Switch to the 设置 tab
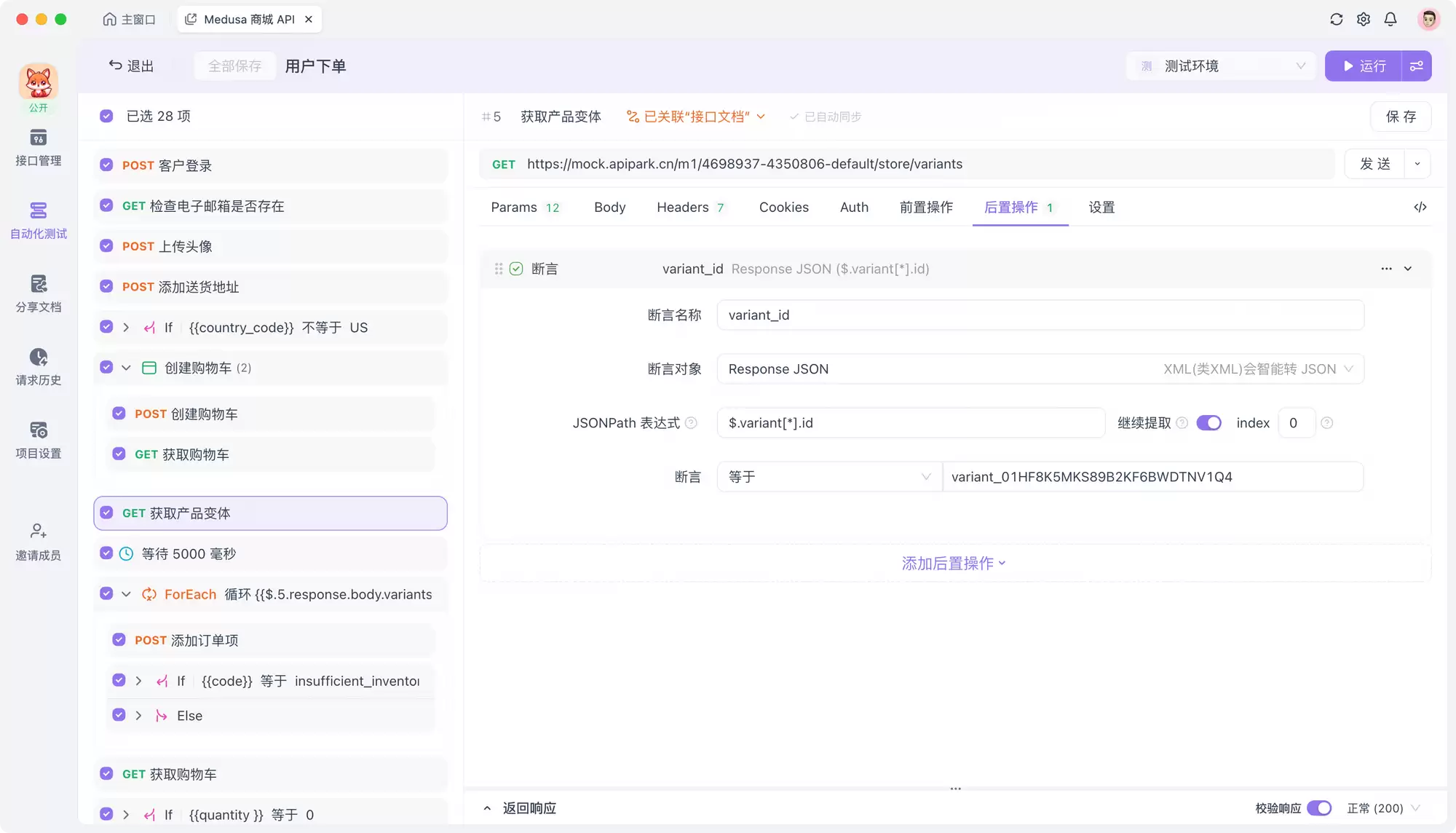This screenshot has height=833, width=1456. click(x=1101, y=208)
